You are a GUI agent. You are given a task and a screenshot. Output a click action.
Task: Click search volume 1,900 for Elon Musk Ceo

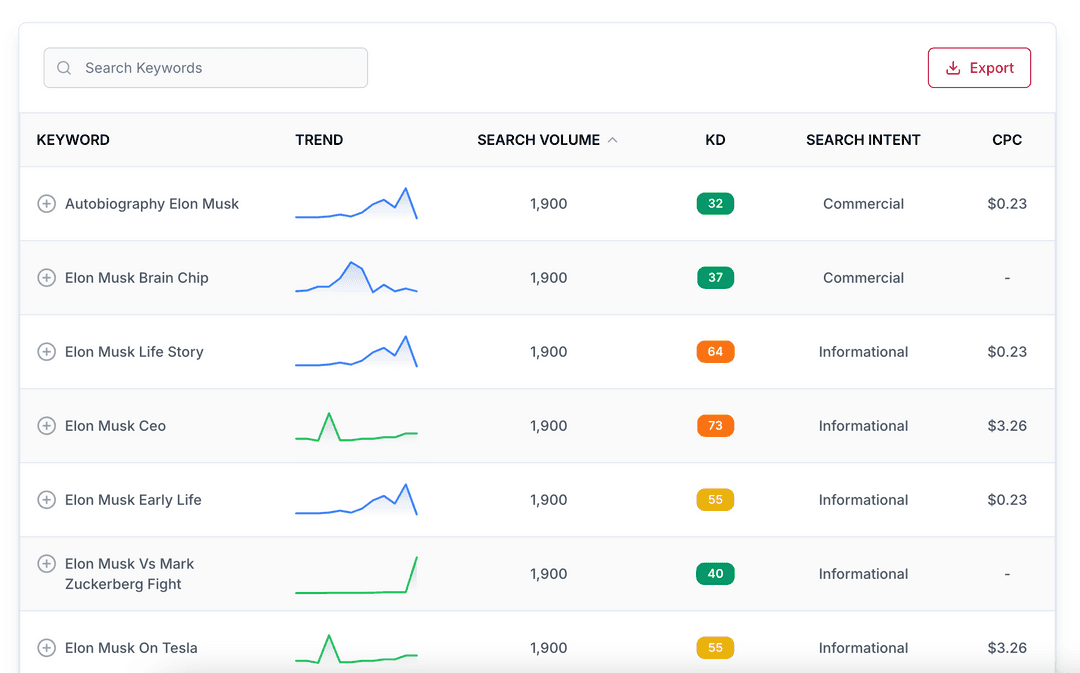tap(548, 426)
